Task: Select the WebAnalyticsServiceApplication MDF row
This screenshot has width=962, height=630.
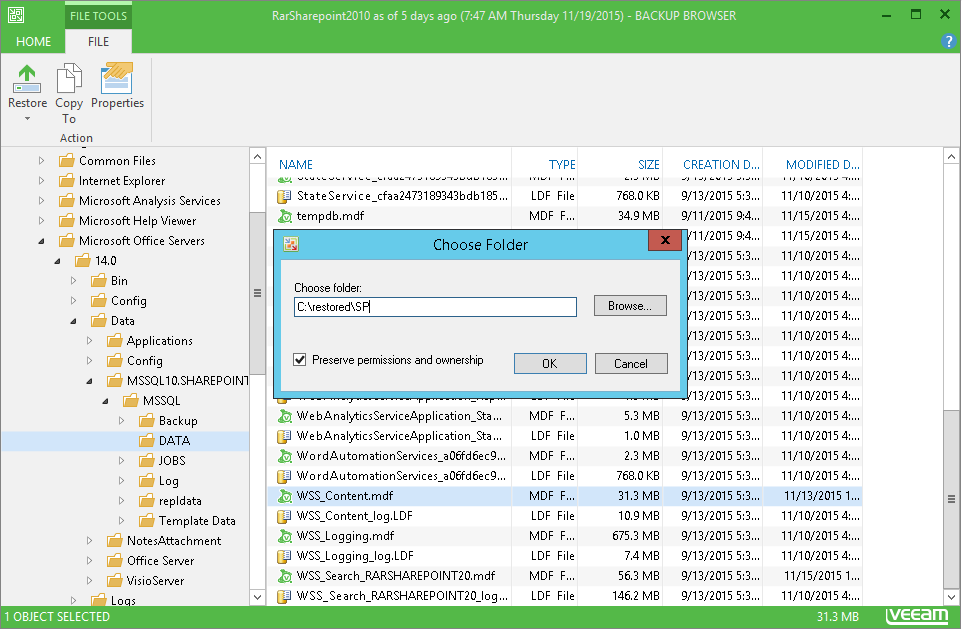Action: [564, 416]
